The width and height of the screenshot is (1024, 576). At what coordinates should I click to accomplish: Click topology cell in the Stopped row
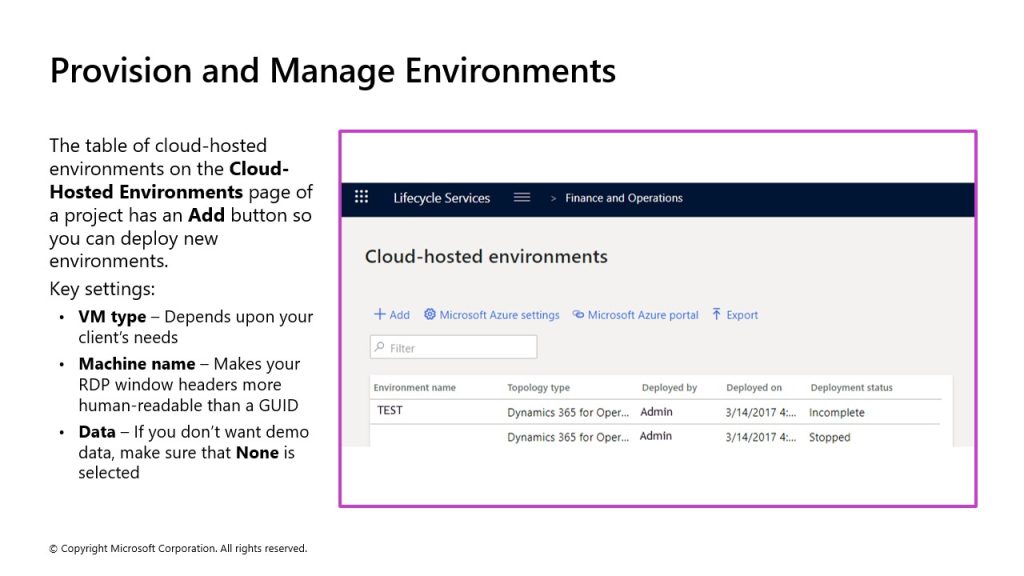[x=568, y=438]
